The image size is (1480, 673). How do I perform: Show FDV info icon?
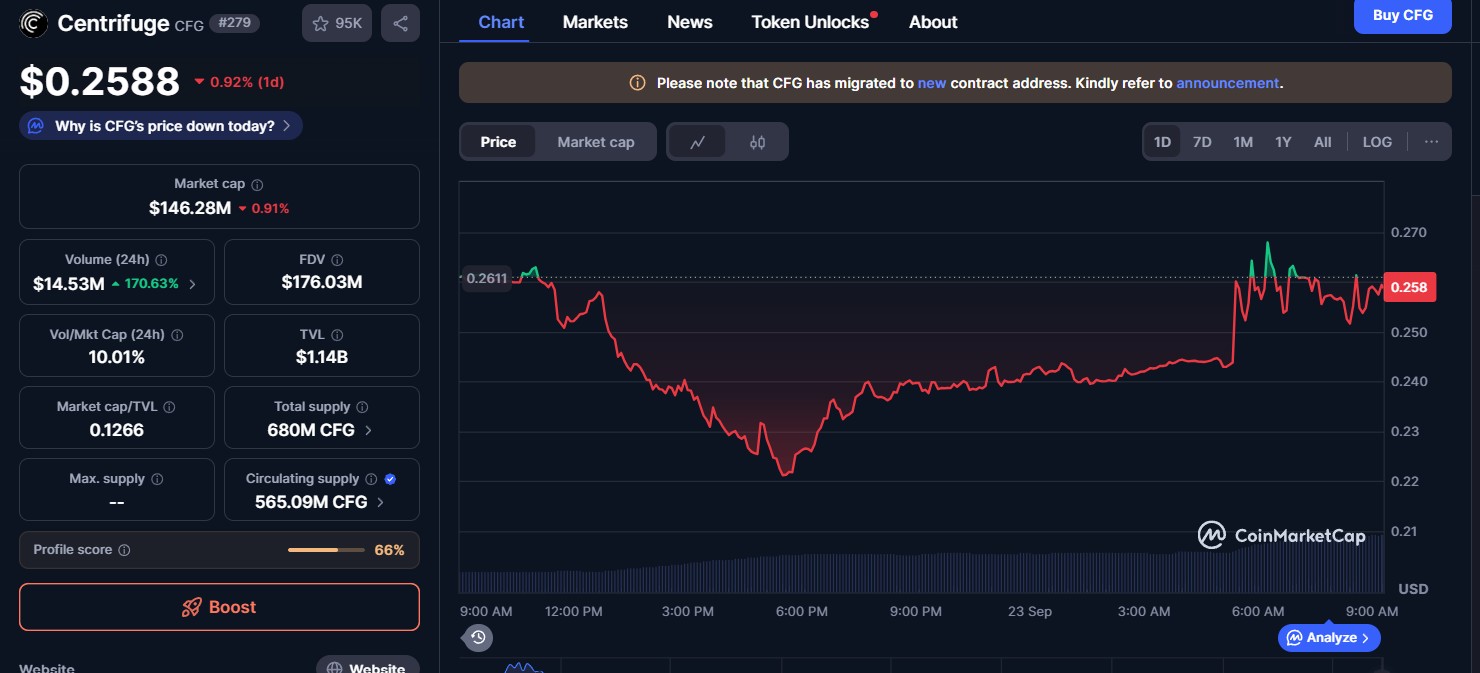[337, 260]
